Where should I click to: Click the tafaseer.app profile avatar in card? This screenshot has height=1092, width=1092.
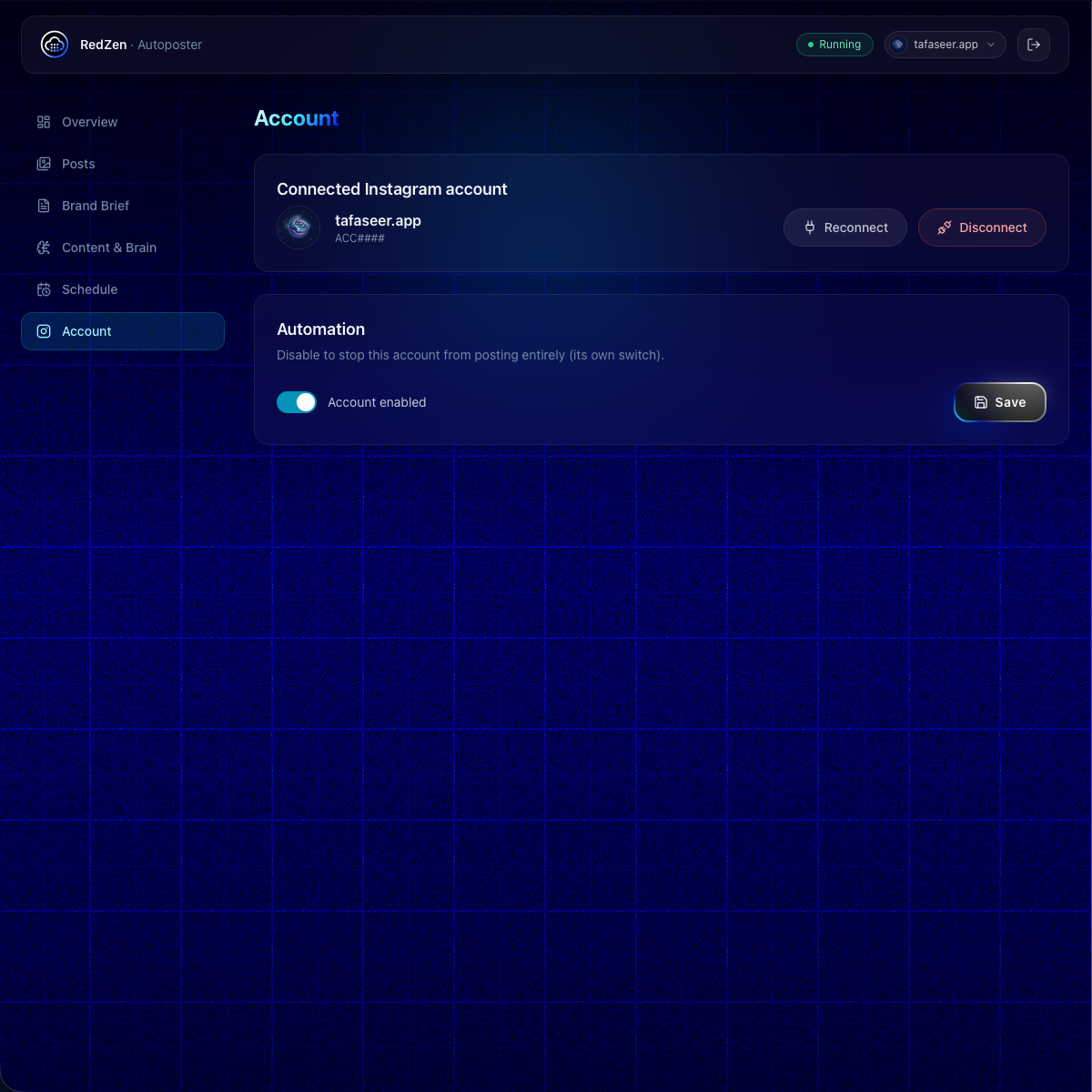coord(298,227)
